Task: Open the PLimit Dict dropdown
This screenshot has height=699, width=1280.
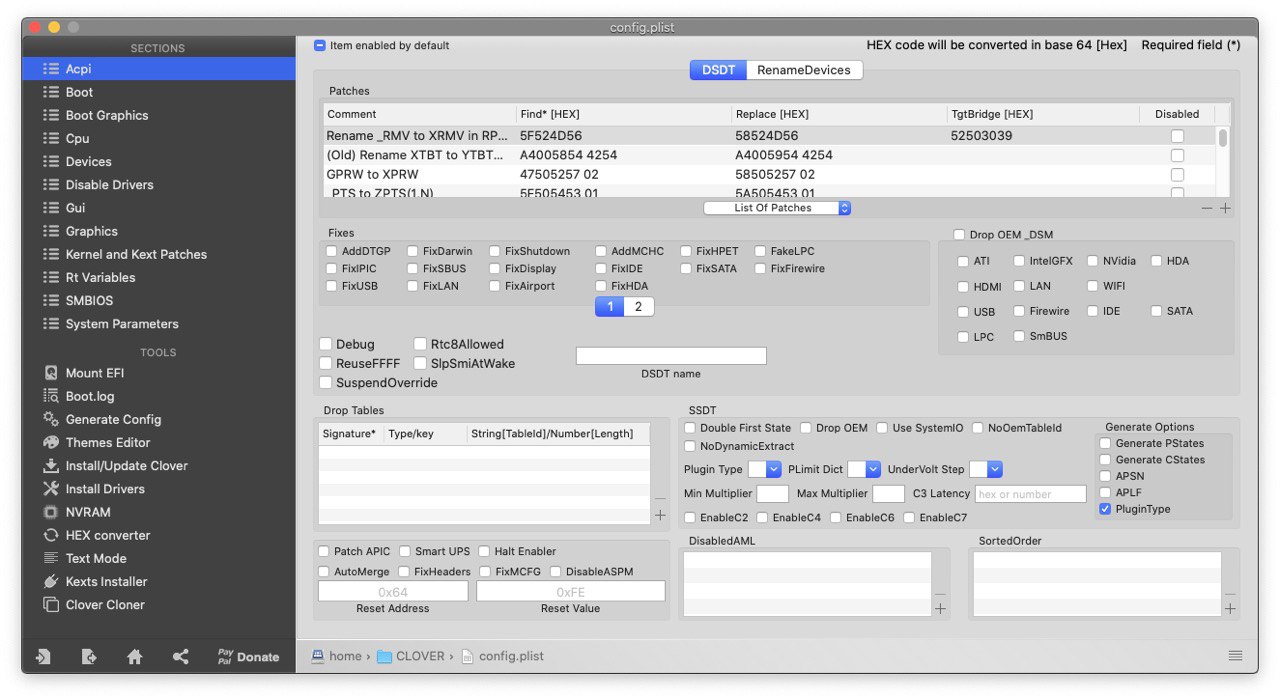Action: click(x=864, y=469)
